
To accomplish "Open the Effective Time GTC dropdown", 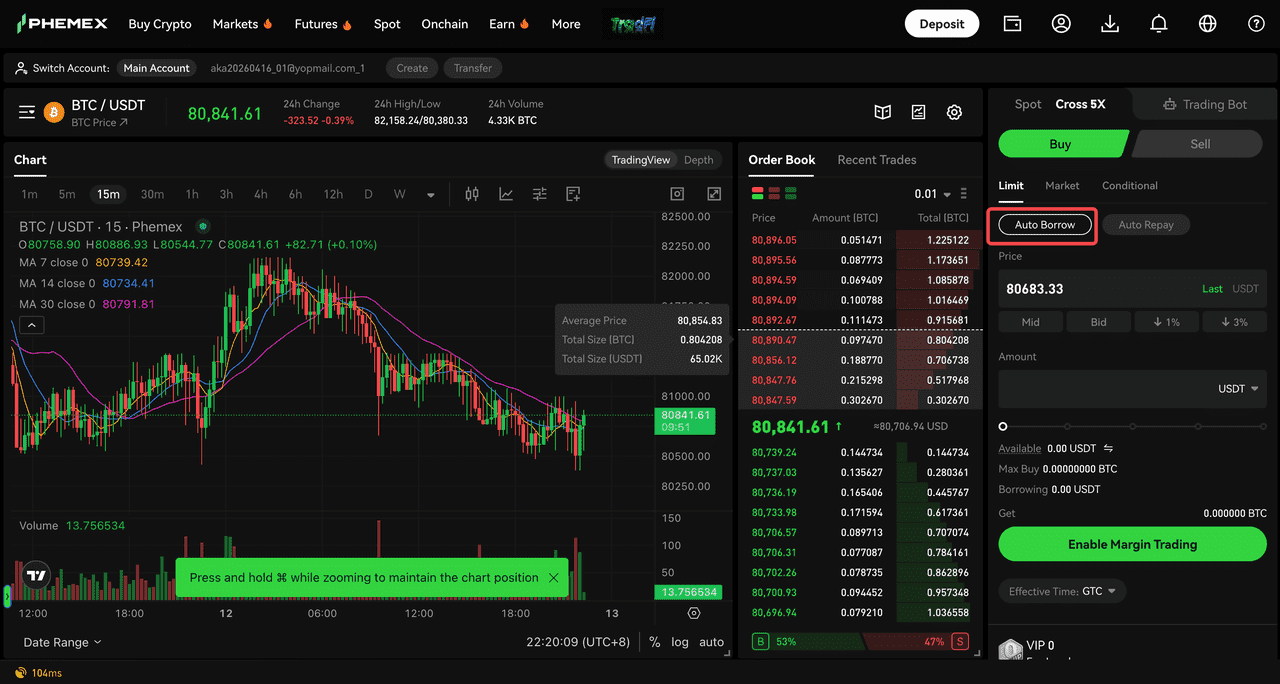I will click(1062, 591).
